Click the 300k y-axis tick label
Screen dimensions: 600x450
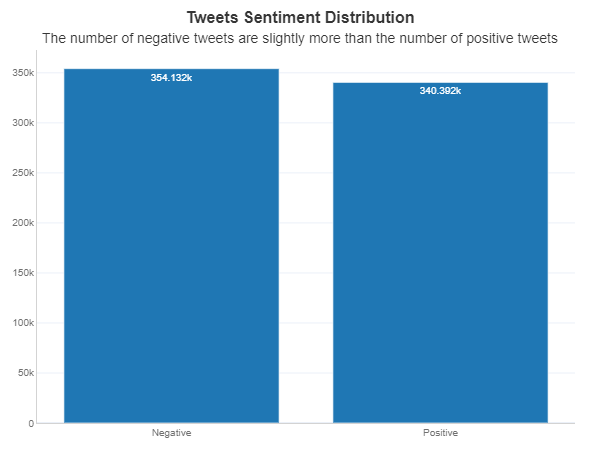(23, 123)
